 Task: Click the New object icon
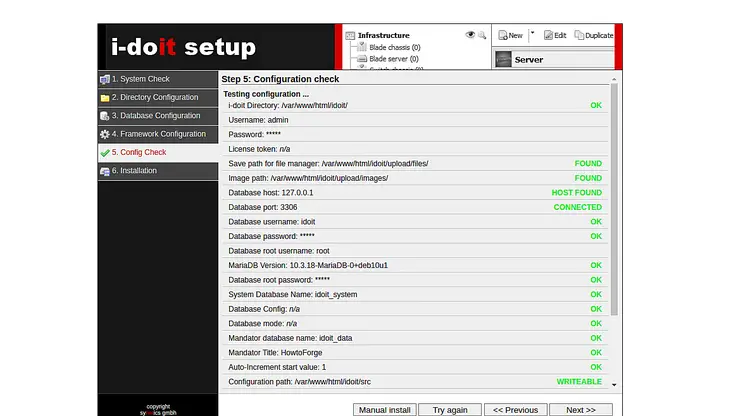pyautogui.click(x=502, y=35)
